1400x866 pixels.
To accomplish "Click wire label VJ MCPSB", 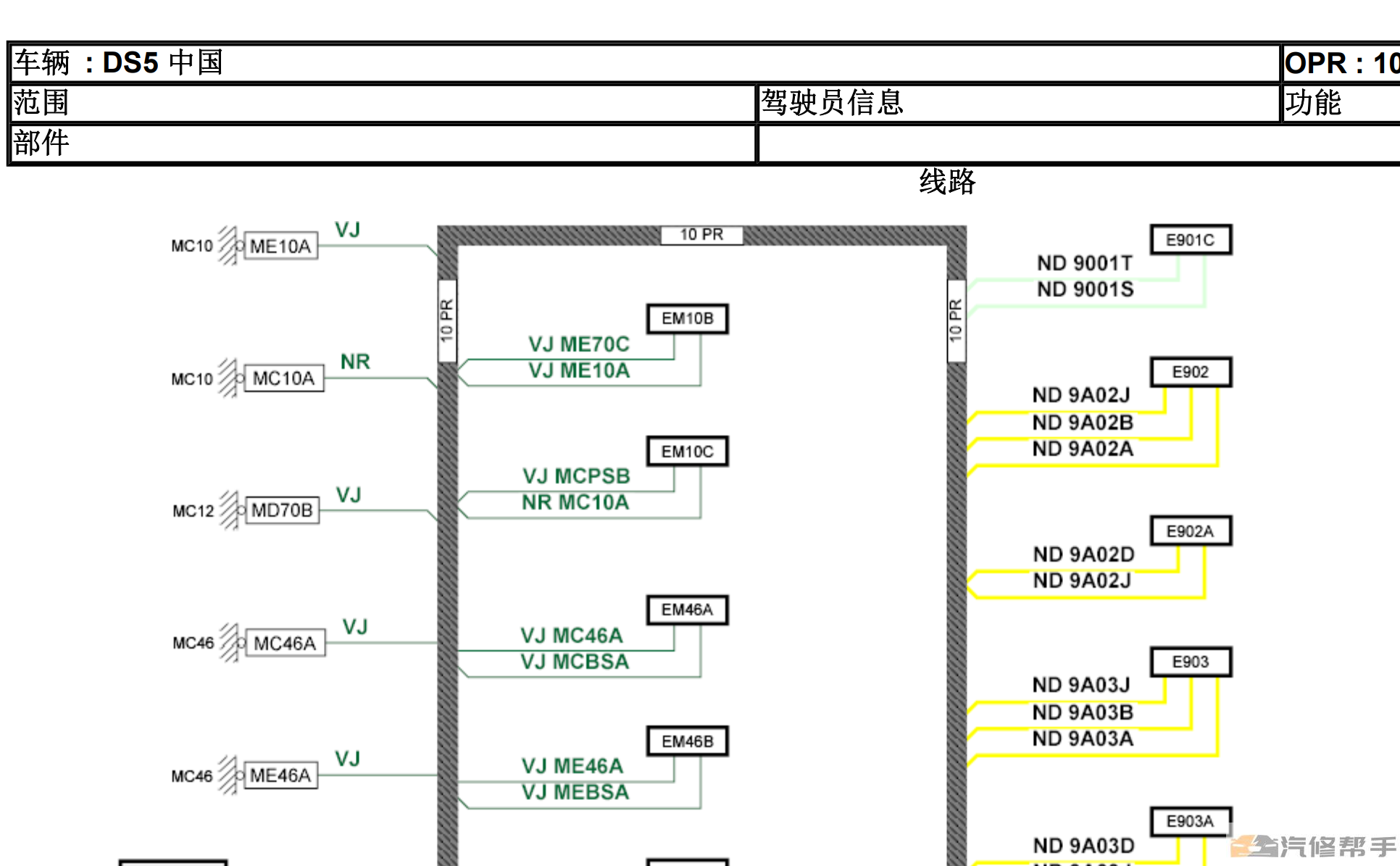I will pyautogui.click(x=577, y=476).
